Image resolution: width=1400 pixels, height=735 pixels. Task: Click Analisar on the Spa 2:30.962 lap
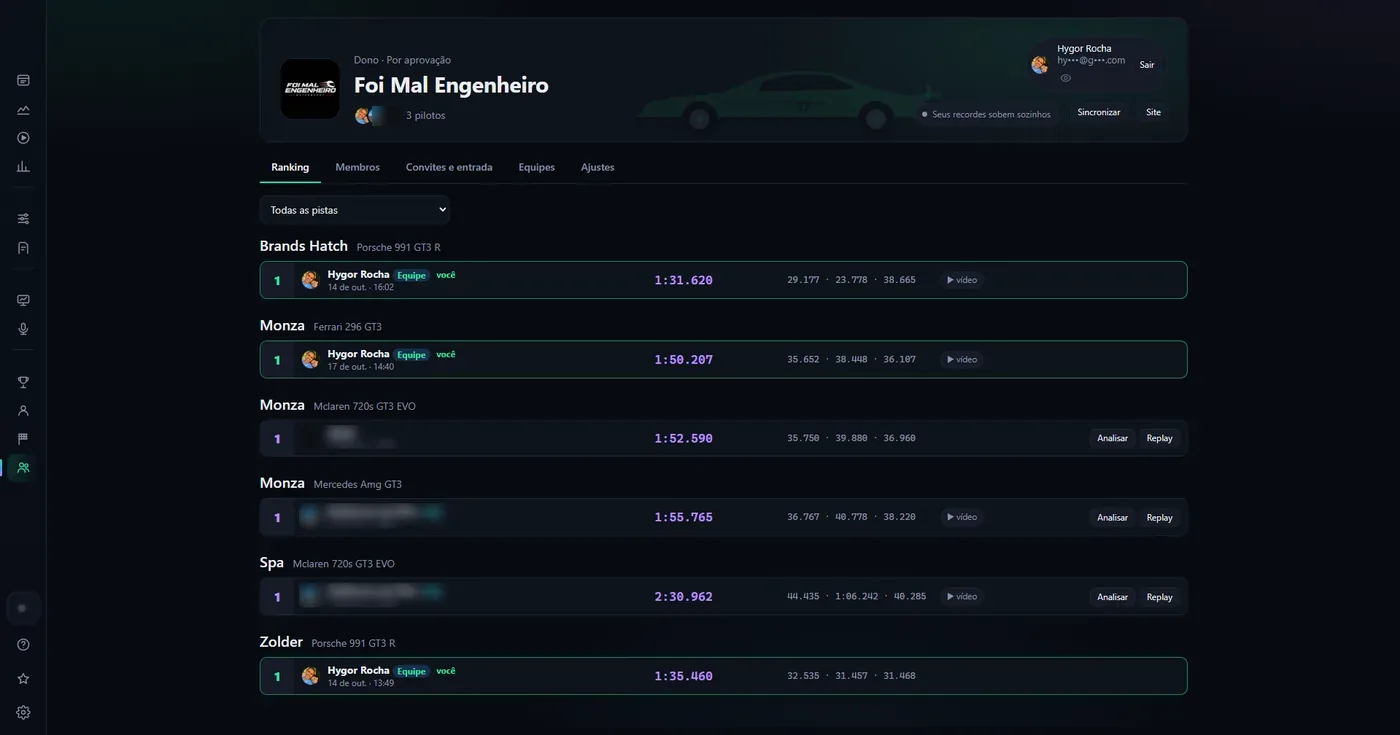pos(1112,597)
